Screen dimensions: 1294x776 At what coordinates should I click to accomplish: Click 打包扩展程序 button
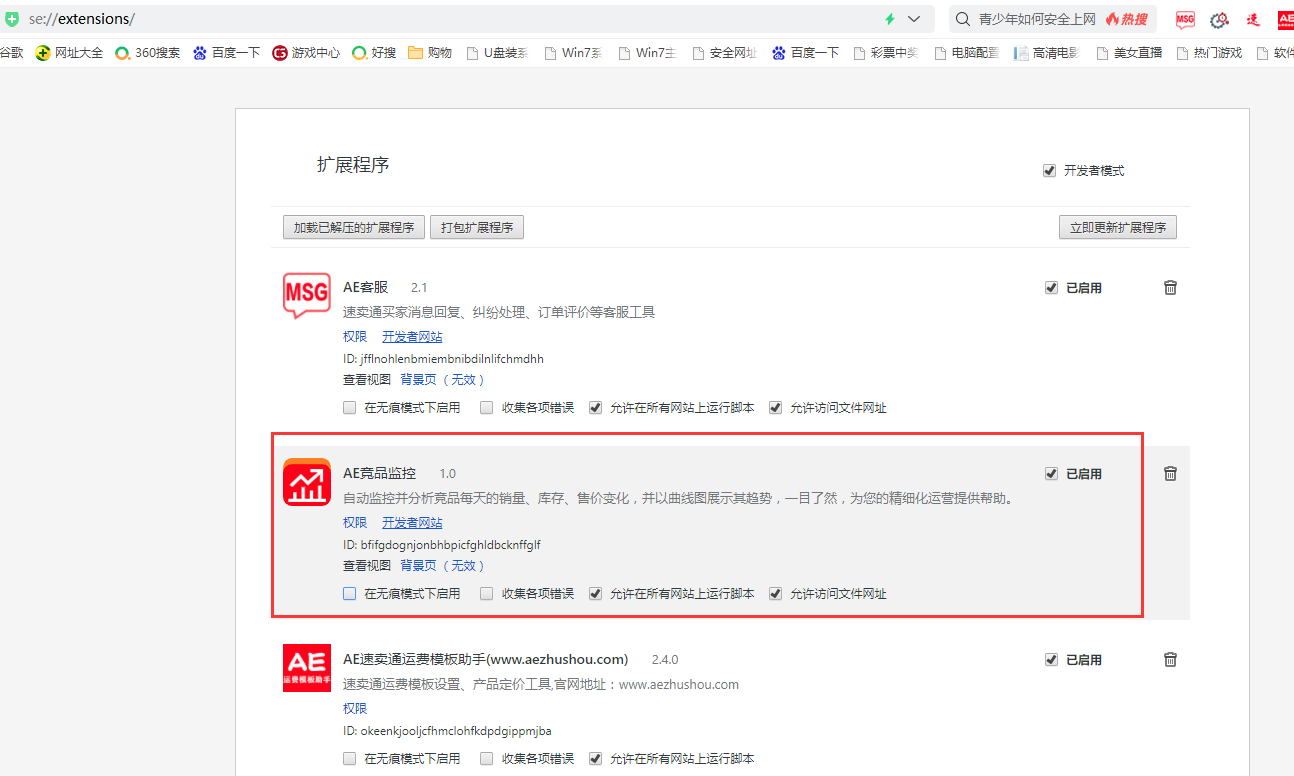click(477, 227)
